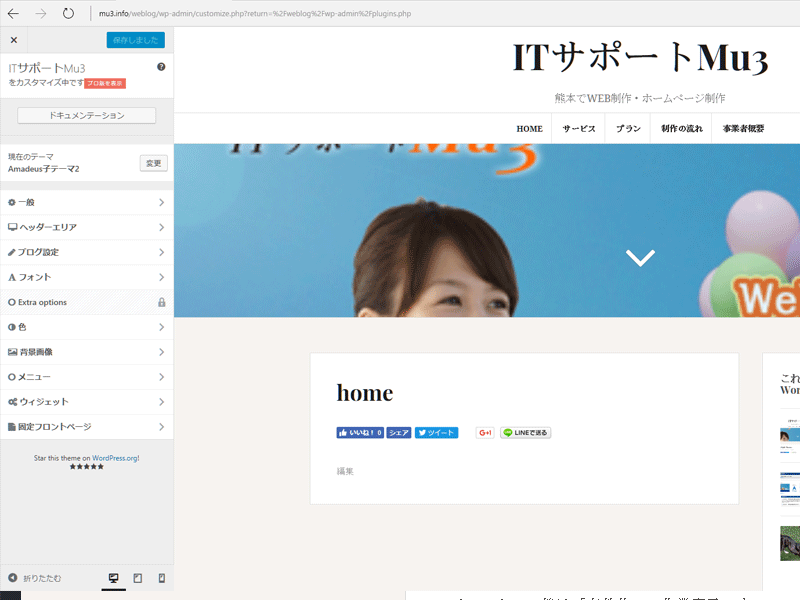This screenshot has width=800, height=600.
Task: Click the contrast icon beside 色
Action: click(12, 327)
